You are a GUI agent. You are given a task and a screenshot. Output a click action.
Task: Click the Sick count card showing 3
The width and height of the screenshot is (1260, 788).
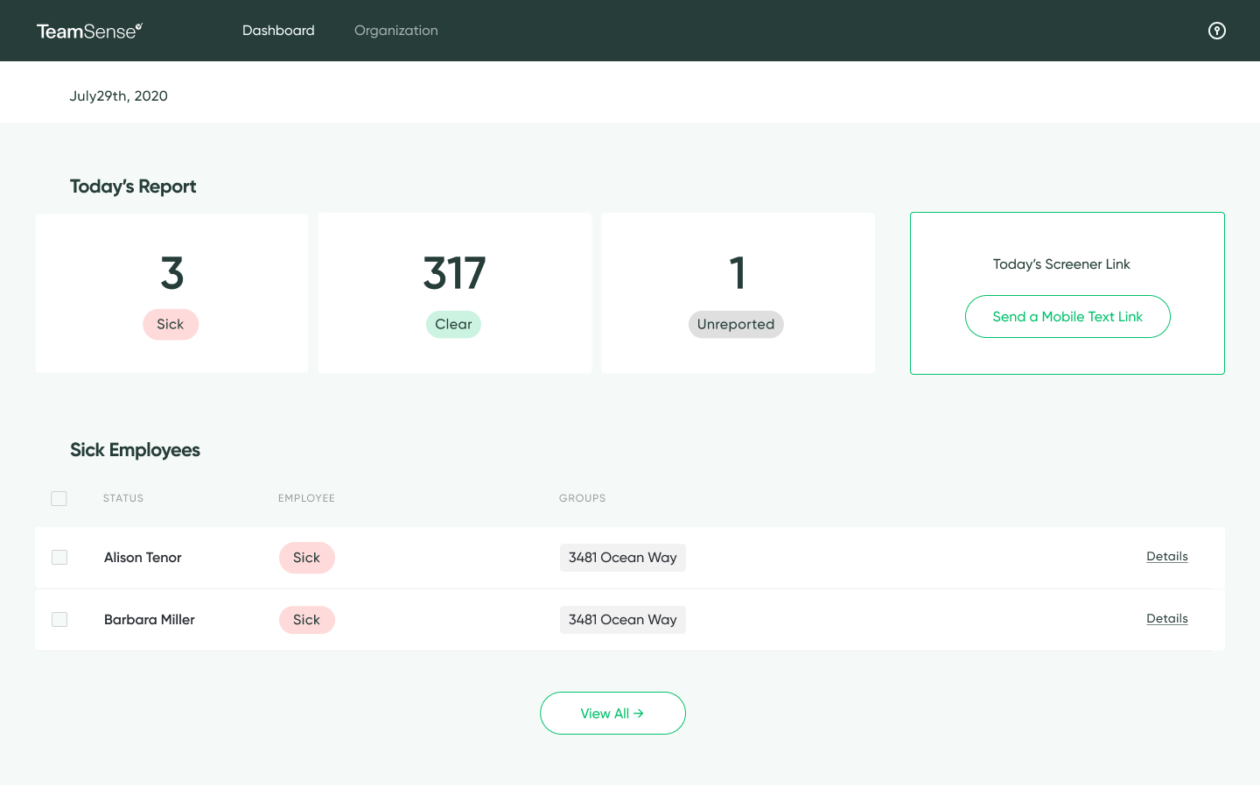(171, 293)
